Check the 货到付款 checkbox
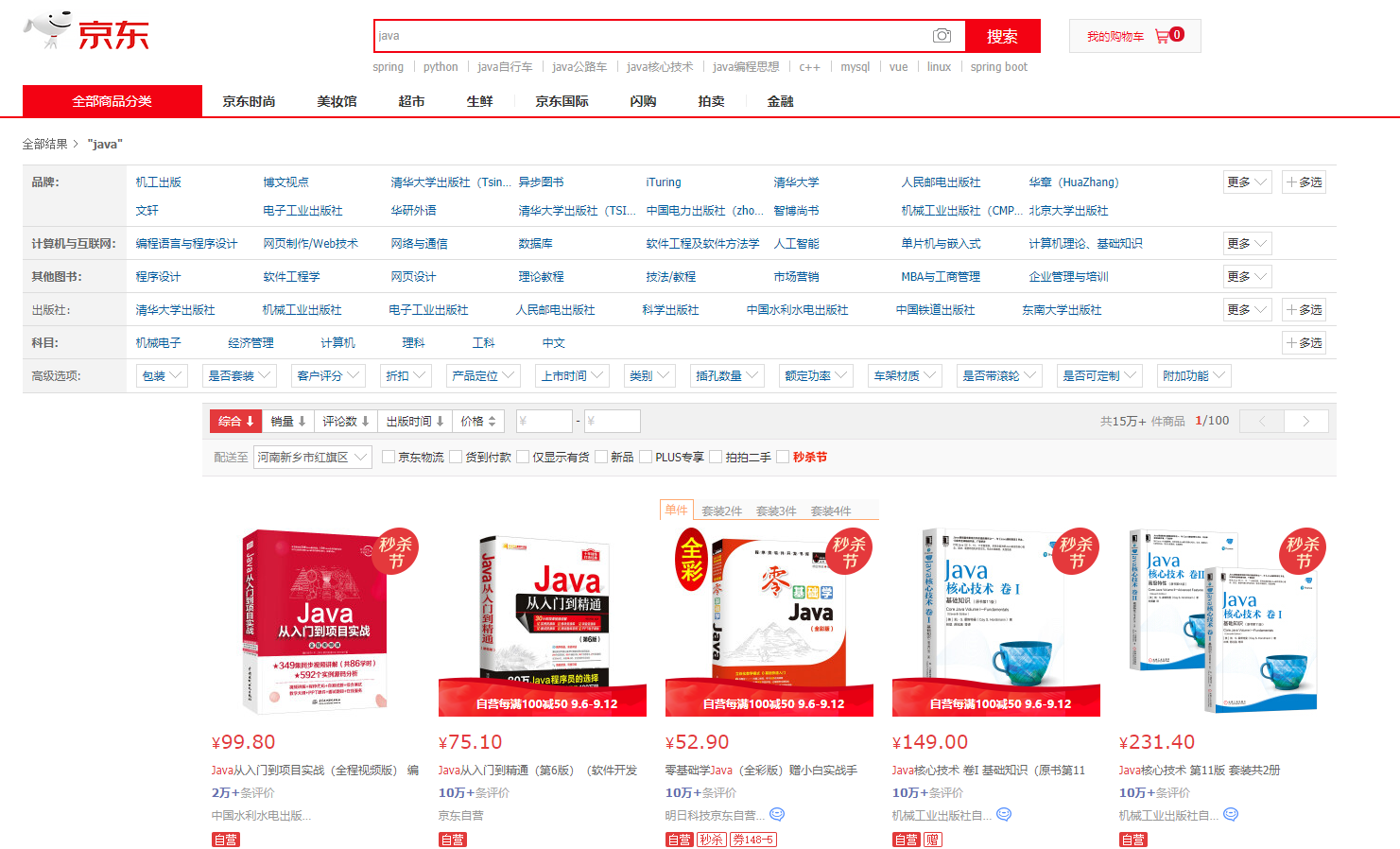 (456, 458)
